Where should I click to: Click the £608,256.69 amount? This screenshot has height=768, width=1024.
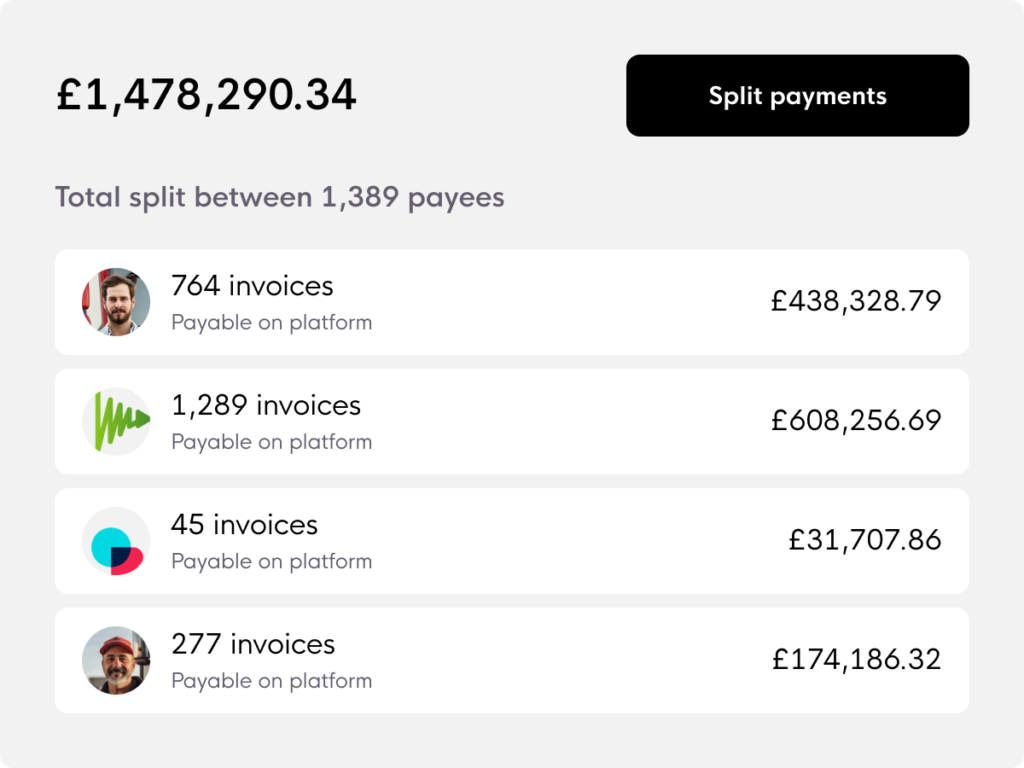tap(856, 421)
